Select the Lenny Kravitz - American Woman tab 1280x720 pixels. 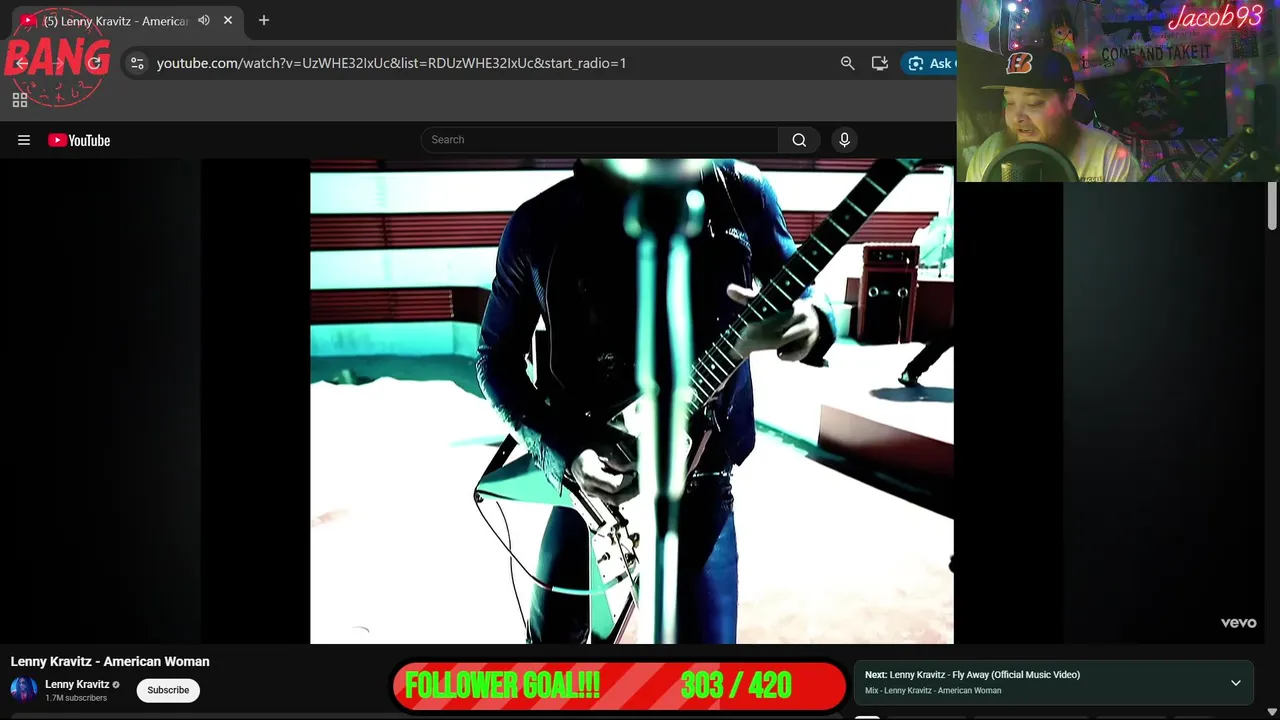click(128, 20)
